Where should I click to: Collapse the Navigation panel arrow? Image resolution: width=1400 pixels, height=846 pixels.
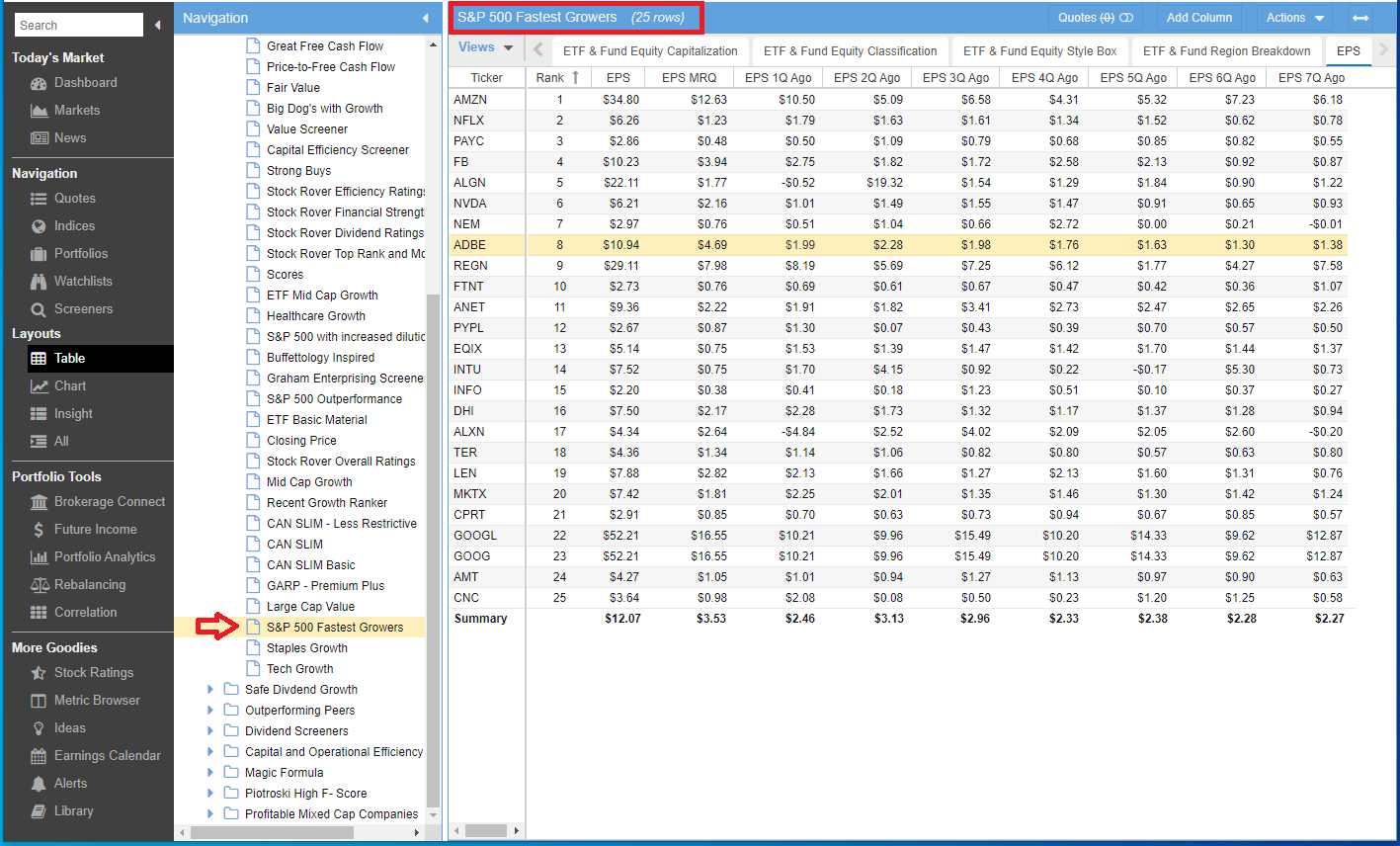coord(426,18)
